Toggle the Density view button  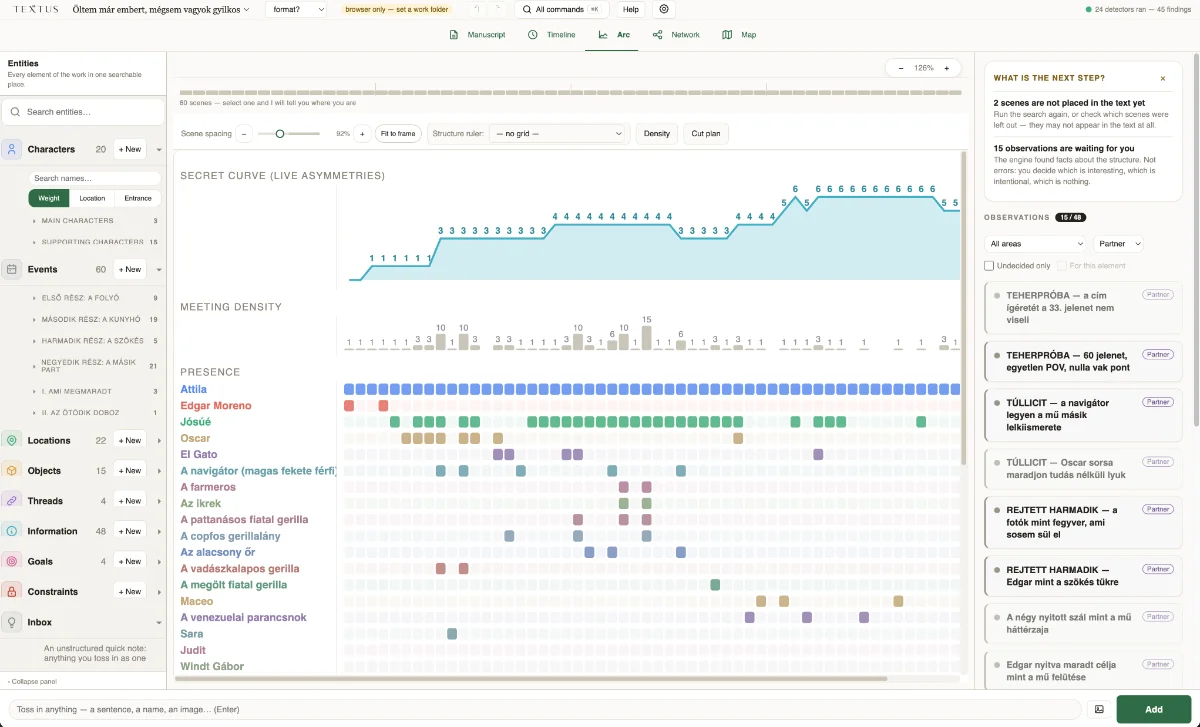tap(657, 133)
